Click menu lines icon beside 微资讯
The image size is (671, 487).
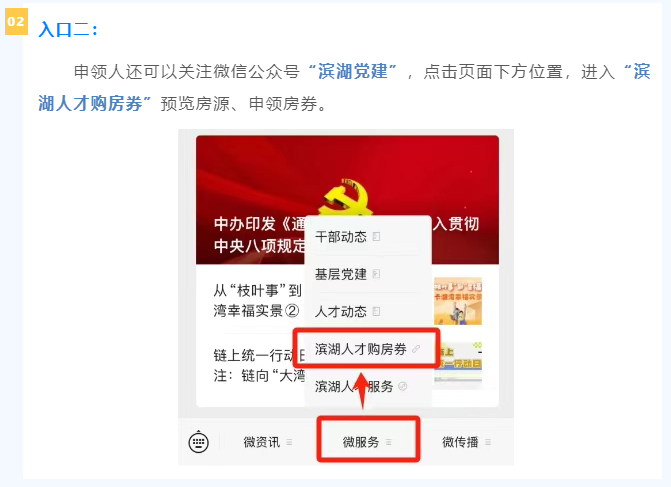[x=289, y=442]
